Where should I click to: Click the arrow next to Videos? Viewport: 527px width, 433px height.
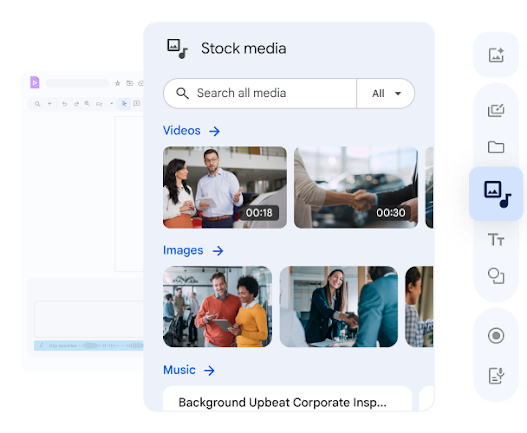click(x=214, y=131)
